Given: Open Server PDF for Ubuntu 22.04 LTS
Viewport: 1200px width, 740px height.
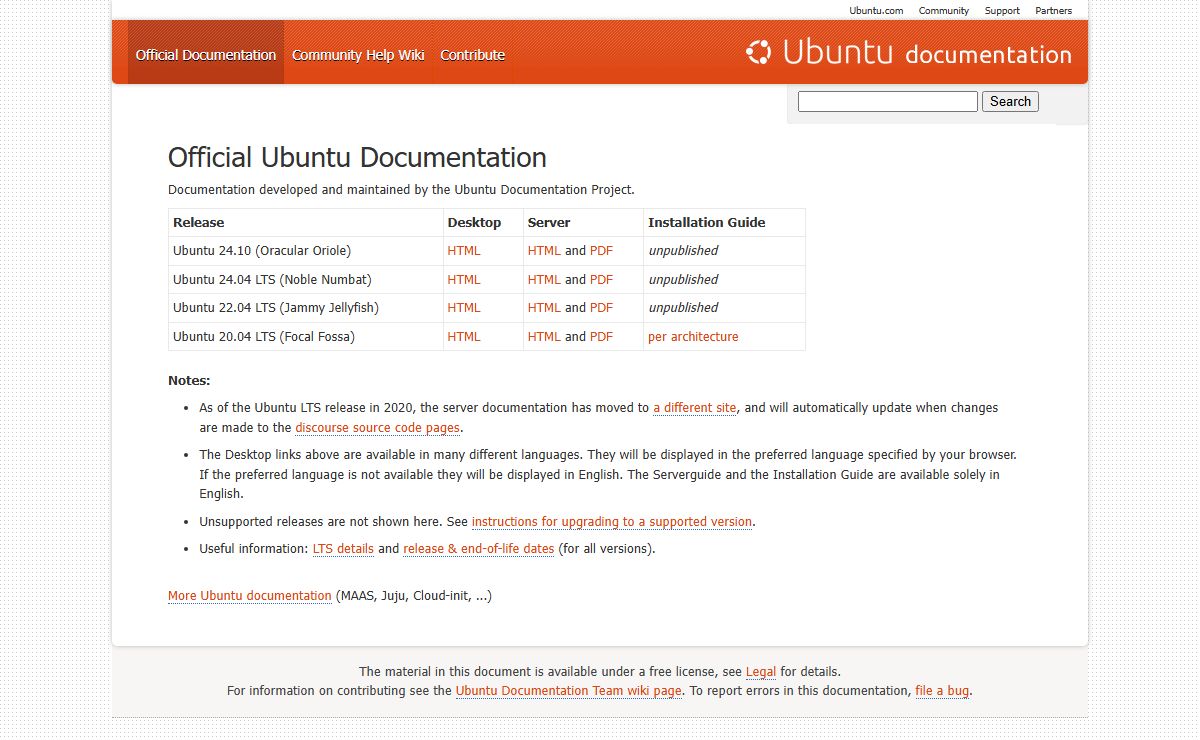Looking at the screenshot, I should click(x=601, y=308).
